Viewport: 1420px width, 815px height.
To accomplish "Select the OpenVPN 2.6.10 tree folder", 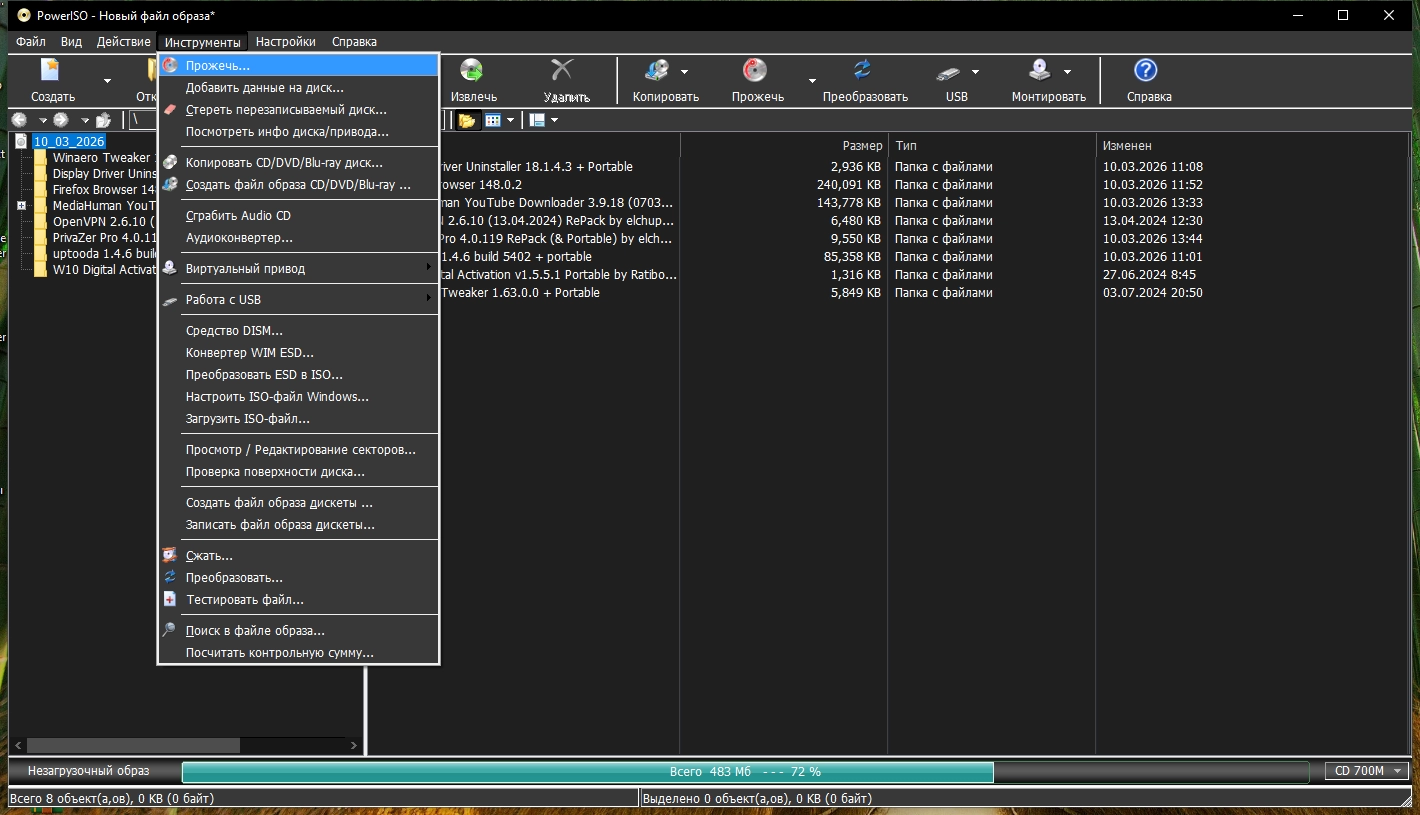I will pos(104,222).
